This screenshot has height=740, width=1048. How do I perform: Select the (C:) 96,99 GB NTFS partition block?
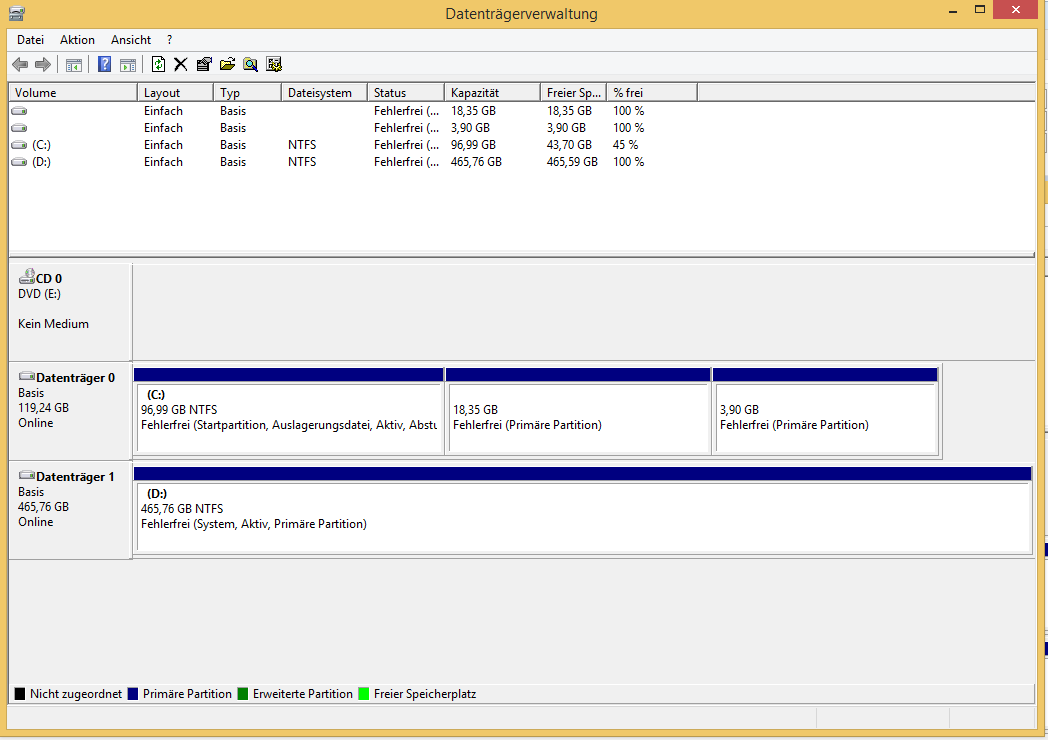click(289, 411)
